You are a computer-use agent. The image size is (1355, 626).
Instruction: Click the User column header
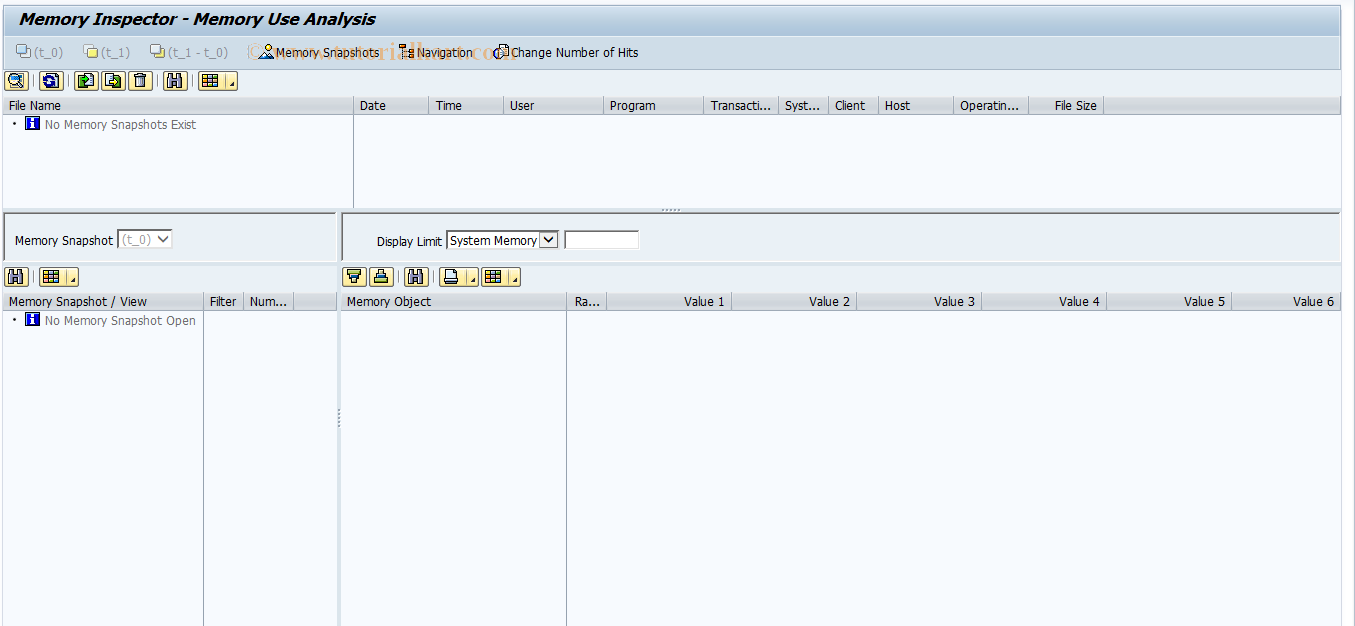click(553, 105)
